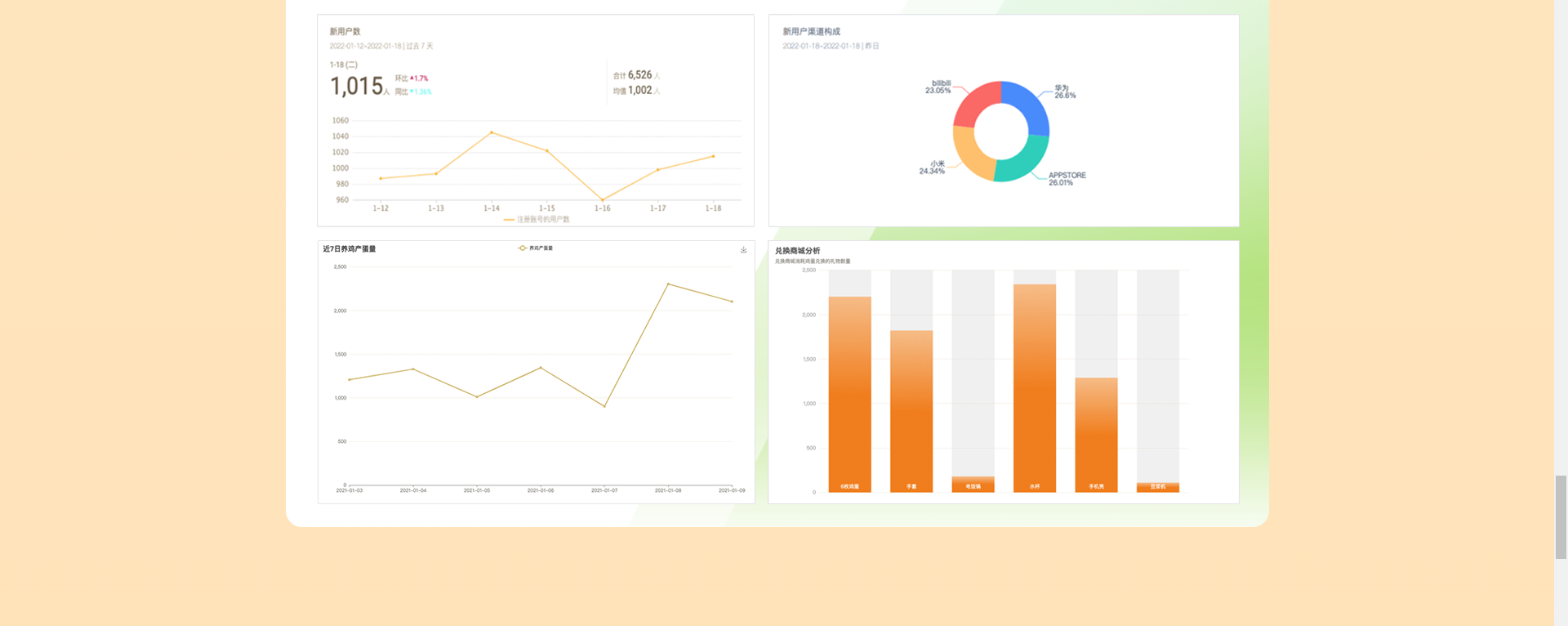Click the page's vertical scrollbar thumb
The width and height of the screenshot is (1568, 626).
click(x=1561, y=516)
